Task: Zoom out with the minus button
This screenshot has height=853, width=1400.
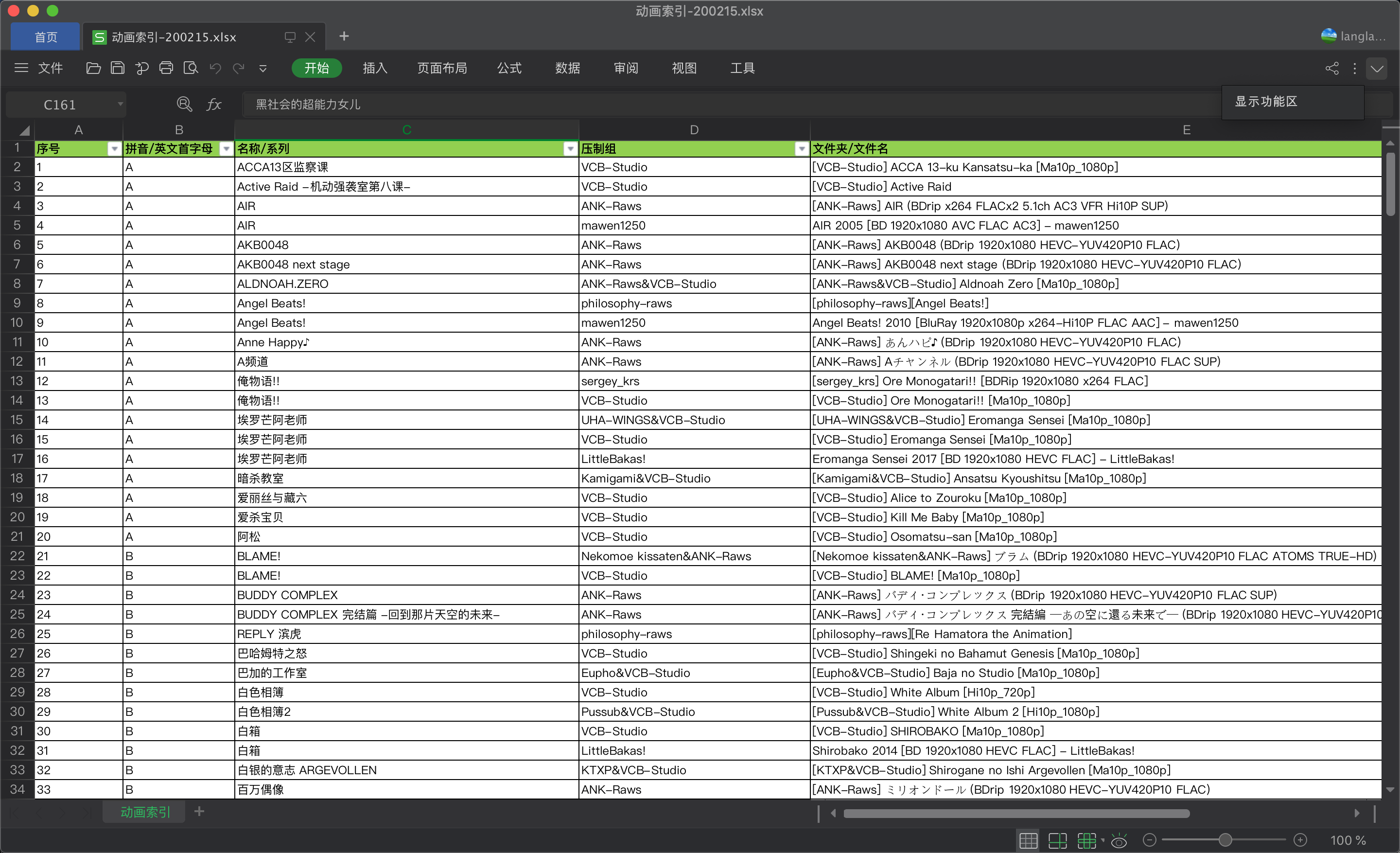Action: coord(1149,840)
